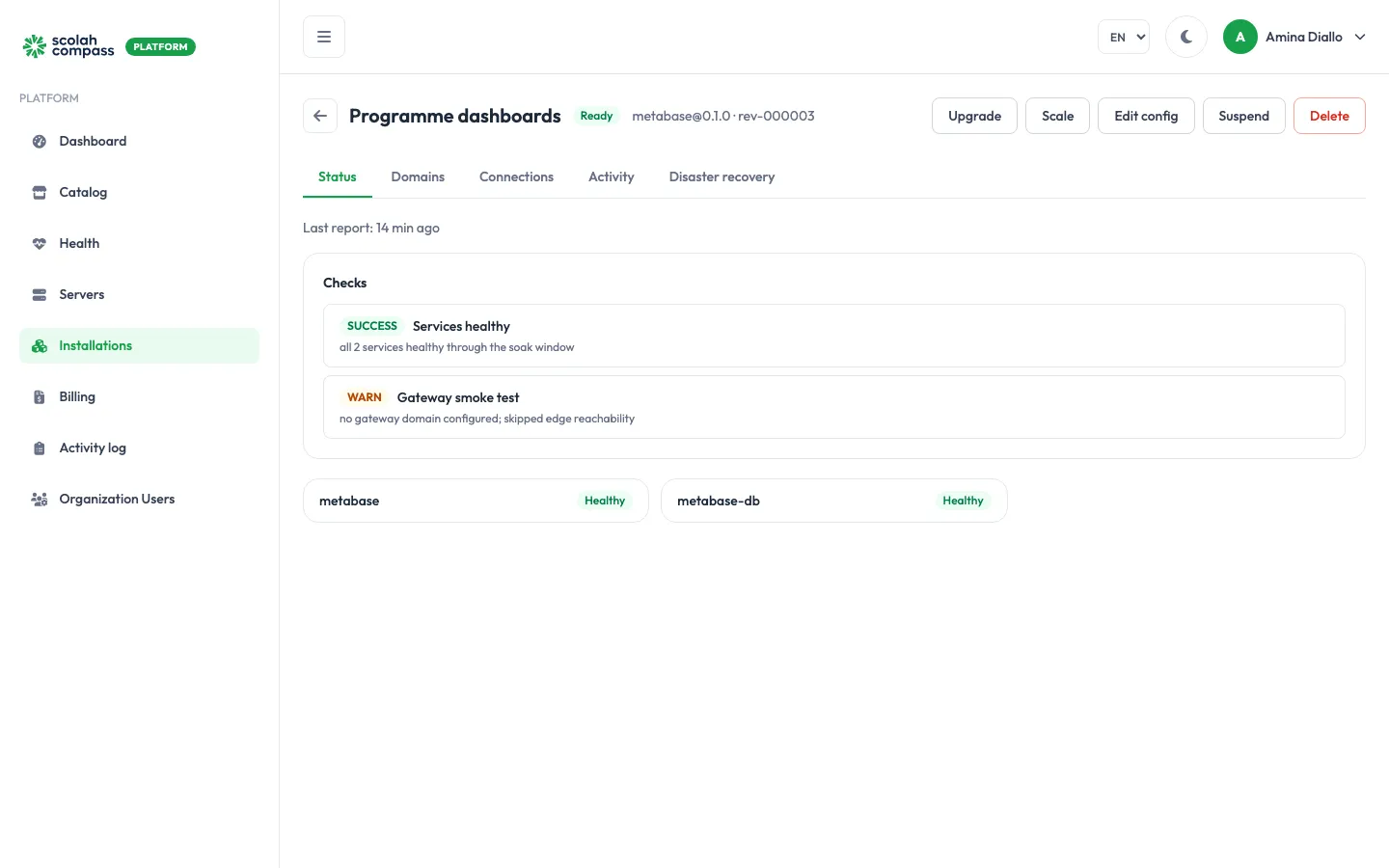Click the Scolah Compass logo
Image resolution: width=1389 pixels, height=868 pixels.
point(68,46)
